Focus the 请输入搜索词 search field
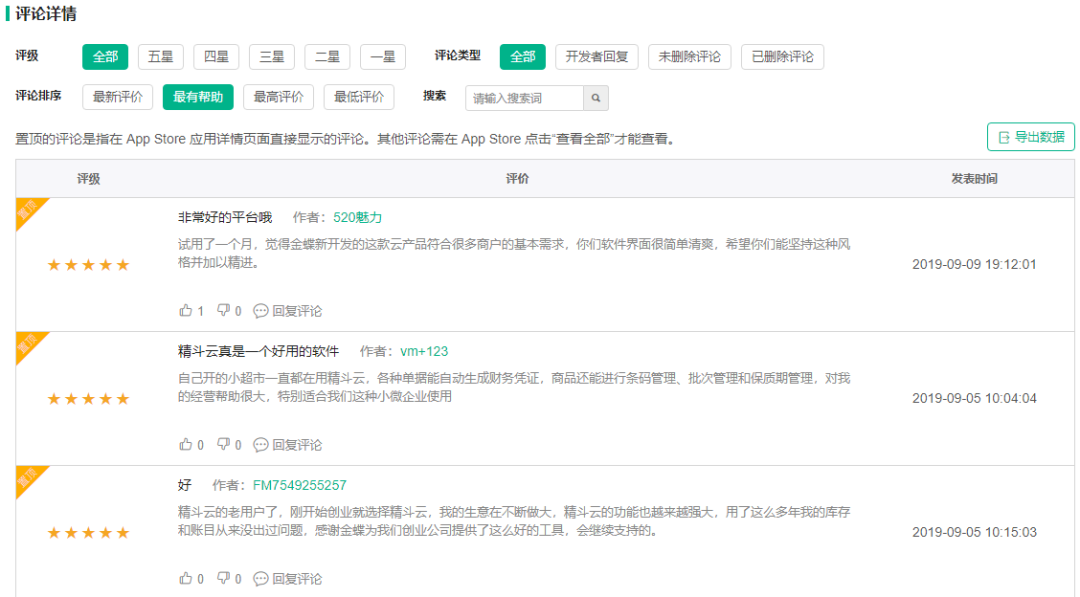 tap(525, 98)
